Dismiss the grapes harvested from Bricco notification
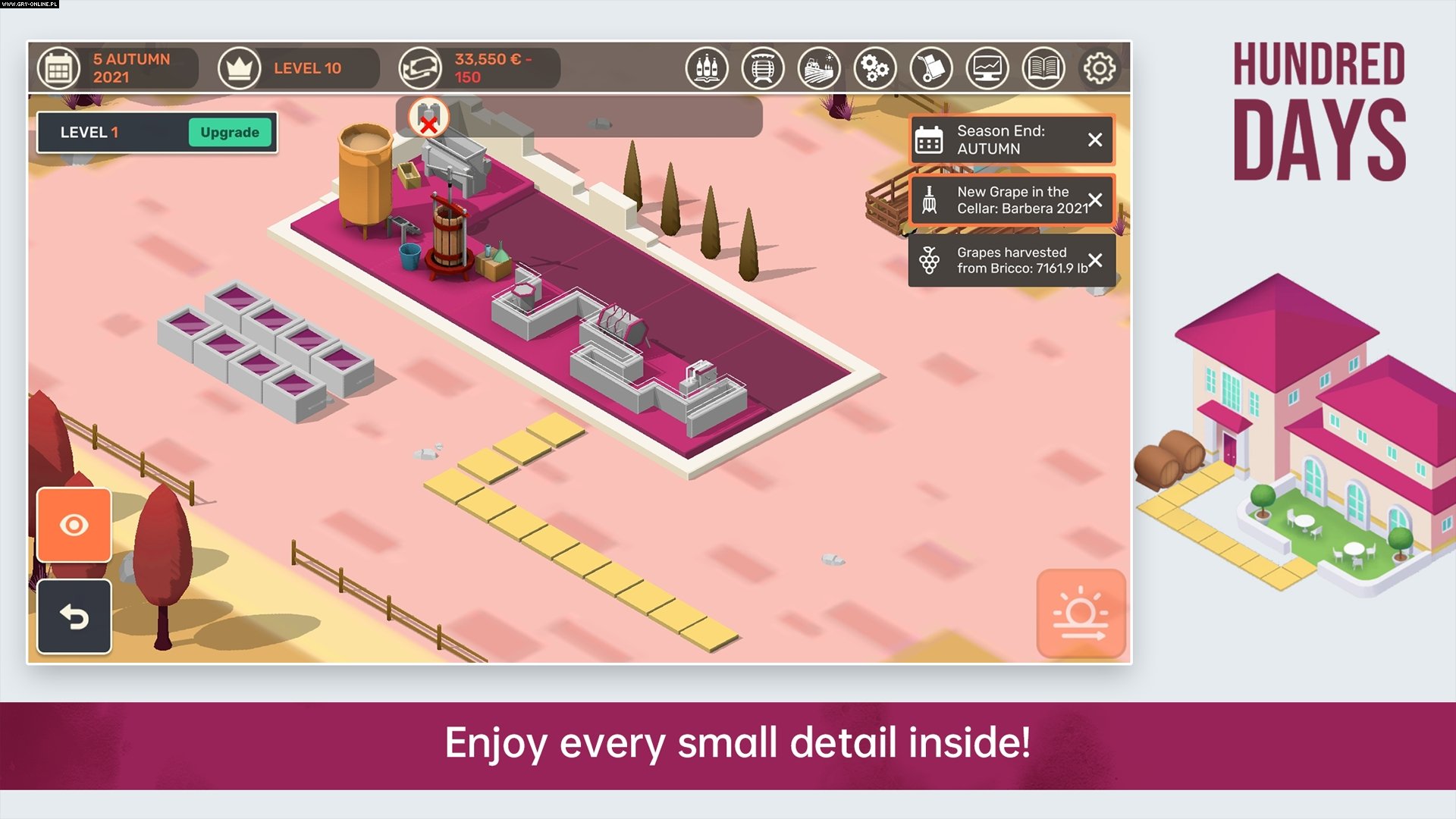 1094,260
